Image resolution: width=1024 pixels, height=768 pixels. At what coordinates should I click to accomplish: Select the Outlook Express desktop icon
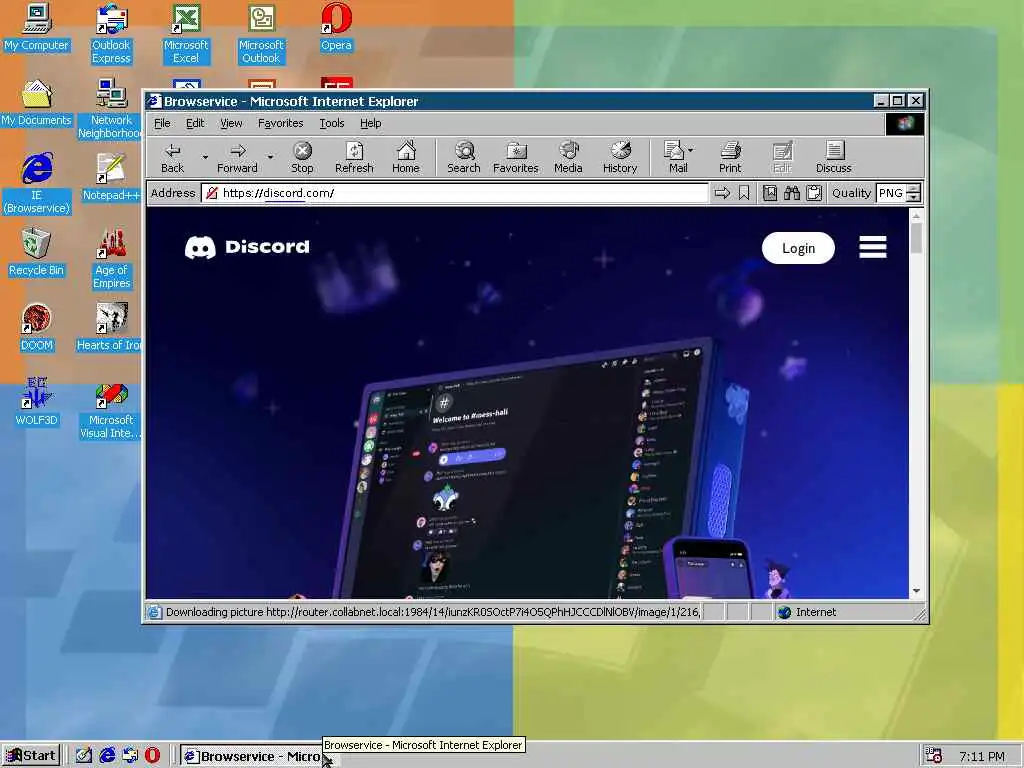tap(111, 34)
